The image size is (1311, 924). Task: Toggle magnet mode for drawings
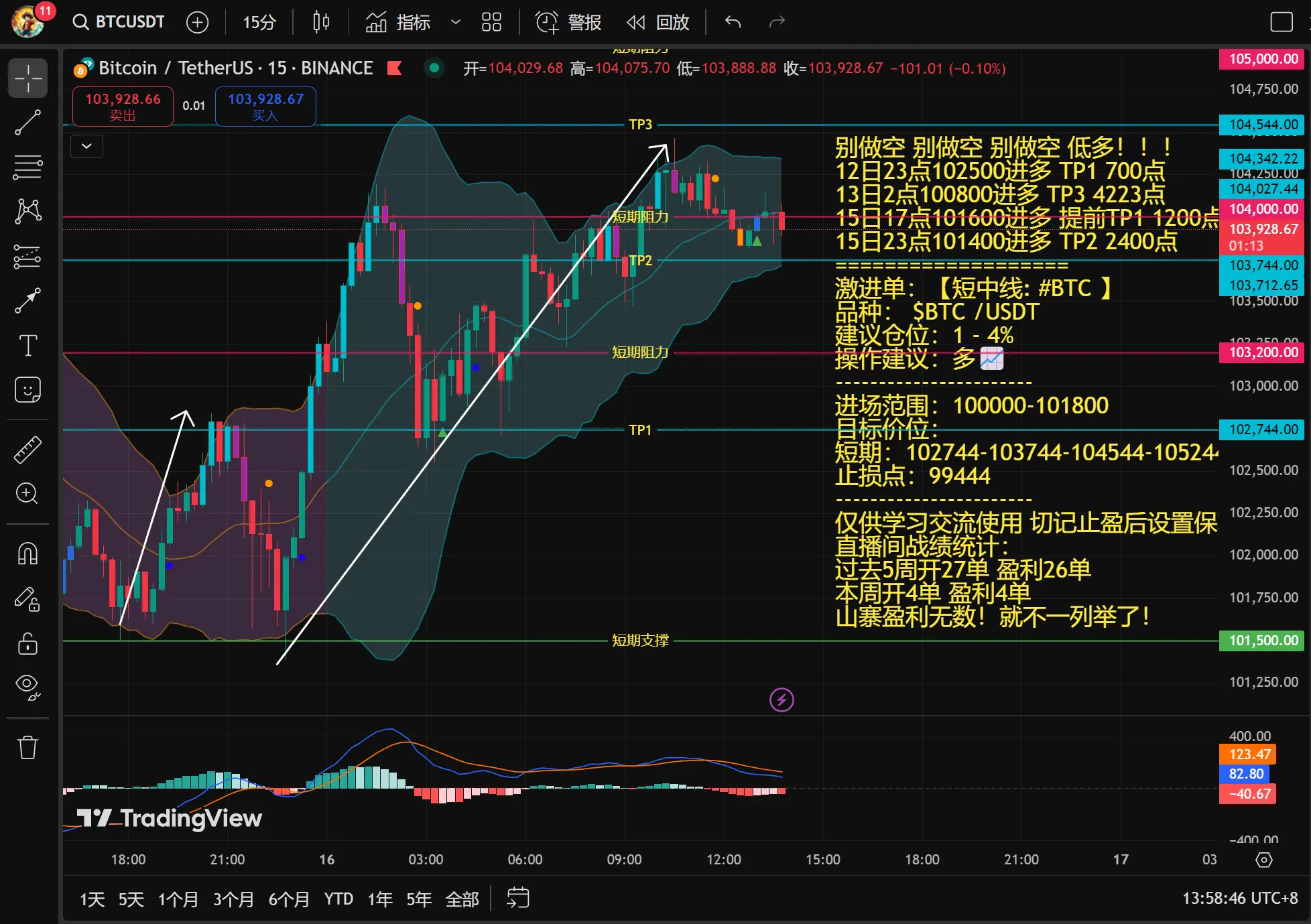click(27, 554)
